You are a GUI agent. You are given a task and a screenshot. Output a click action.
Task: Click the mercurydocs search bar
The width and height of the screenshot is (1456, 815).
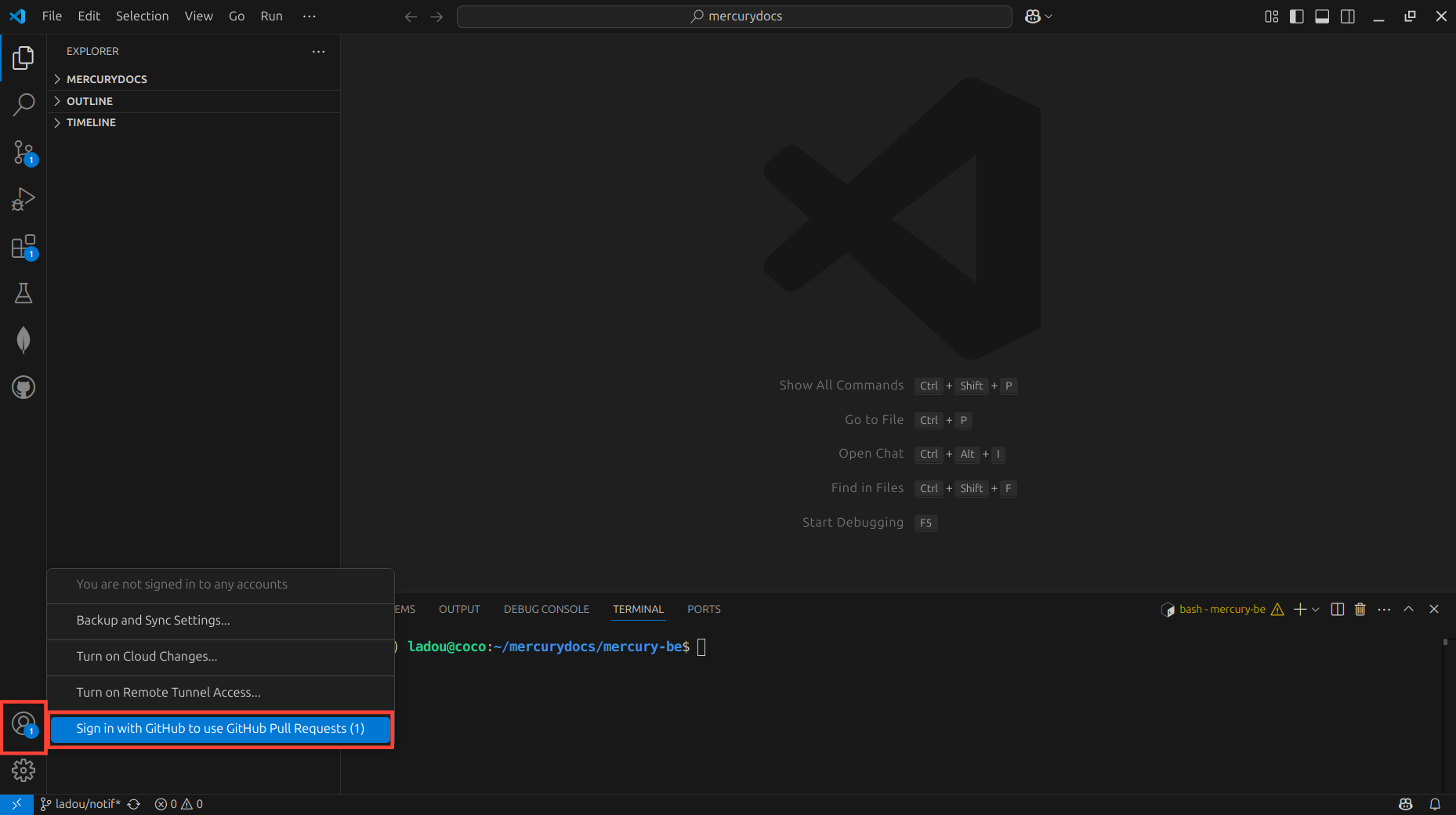pos(734,16)
